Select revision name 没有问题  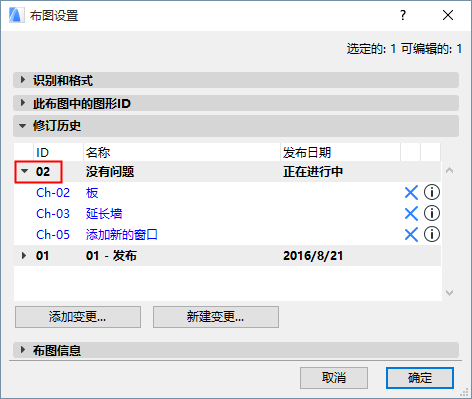pyautogui.click(x=110, y=172)
